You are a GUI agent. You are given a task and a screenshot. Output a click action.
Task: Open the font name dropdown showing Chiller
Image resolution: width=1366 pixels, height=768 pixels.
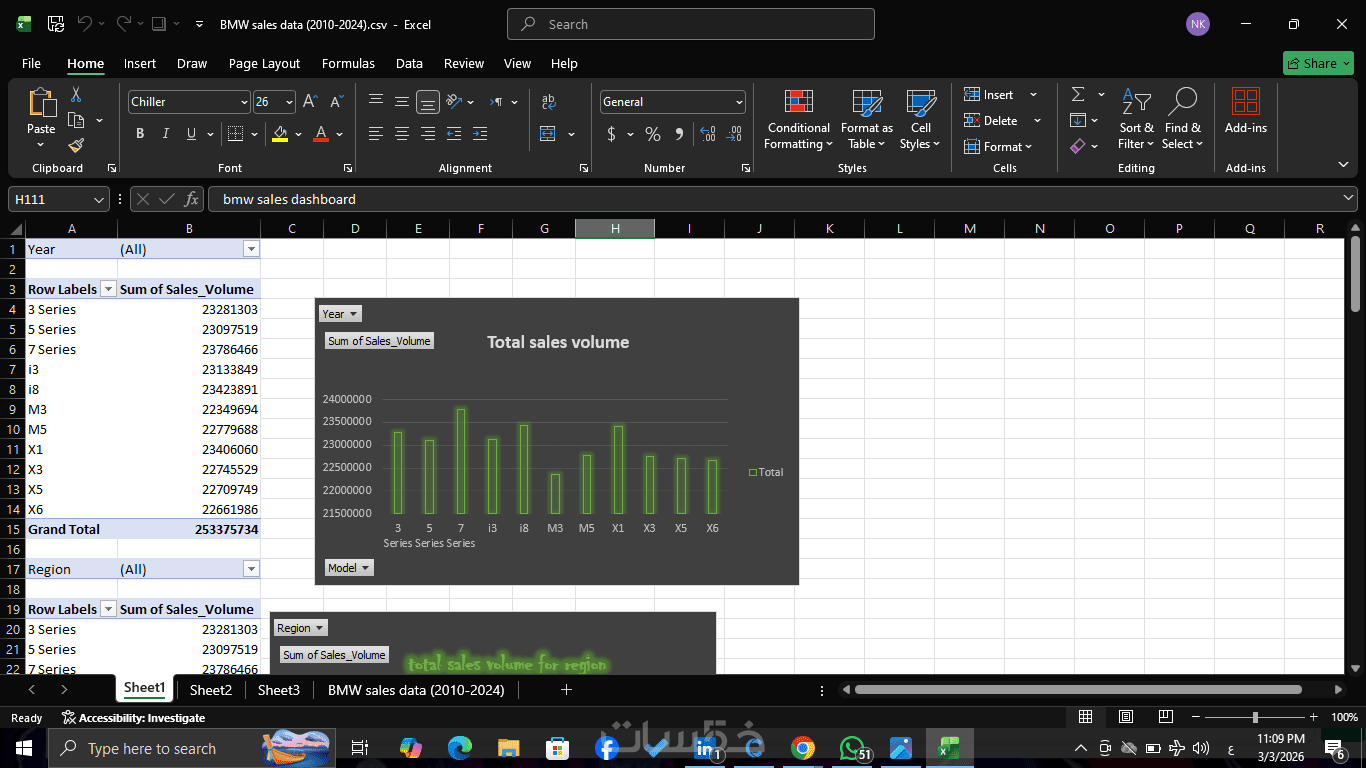[x=244, y=102]
